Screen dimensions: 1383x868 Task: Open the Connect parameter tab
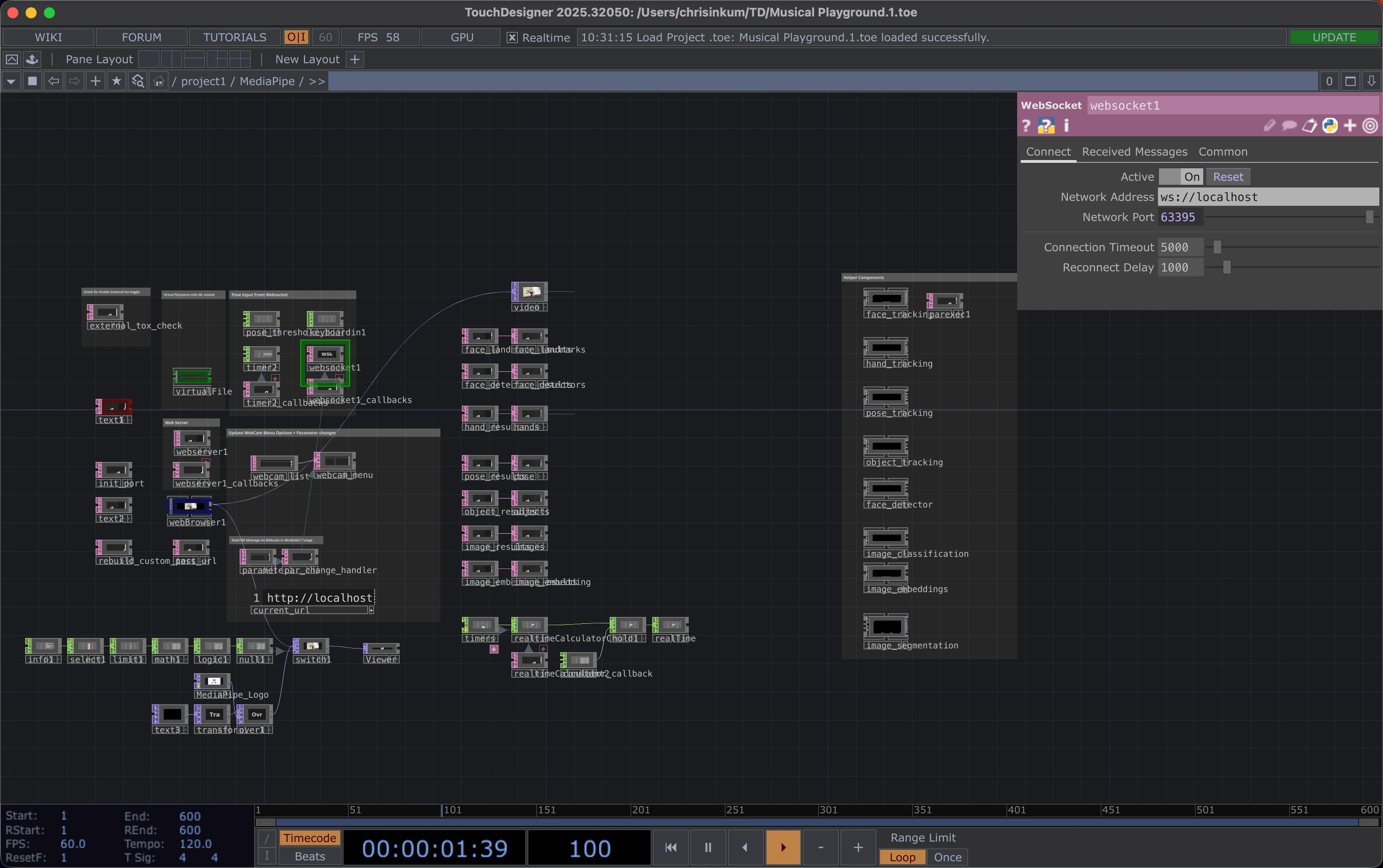pyautogui.click(x=1048, y=151)
